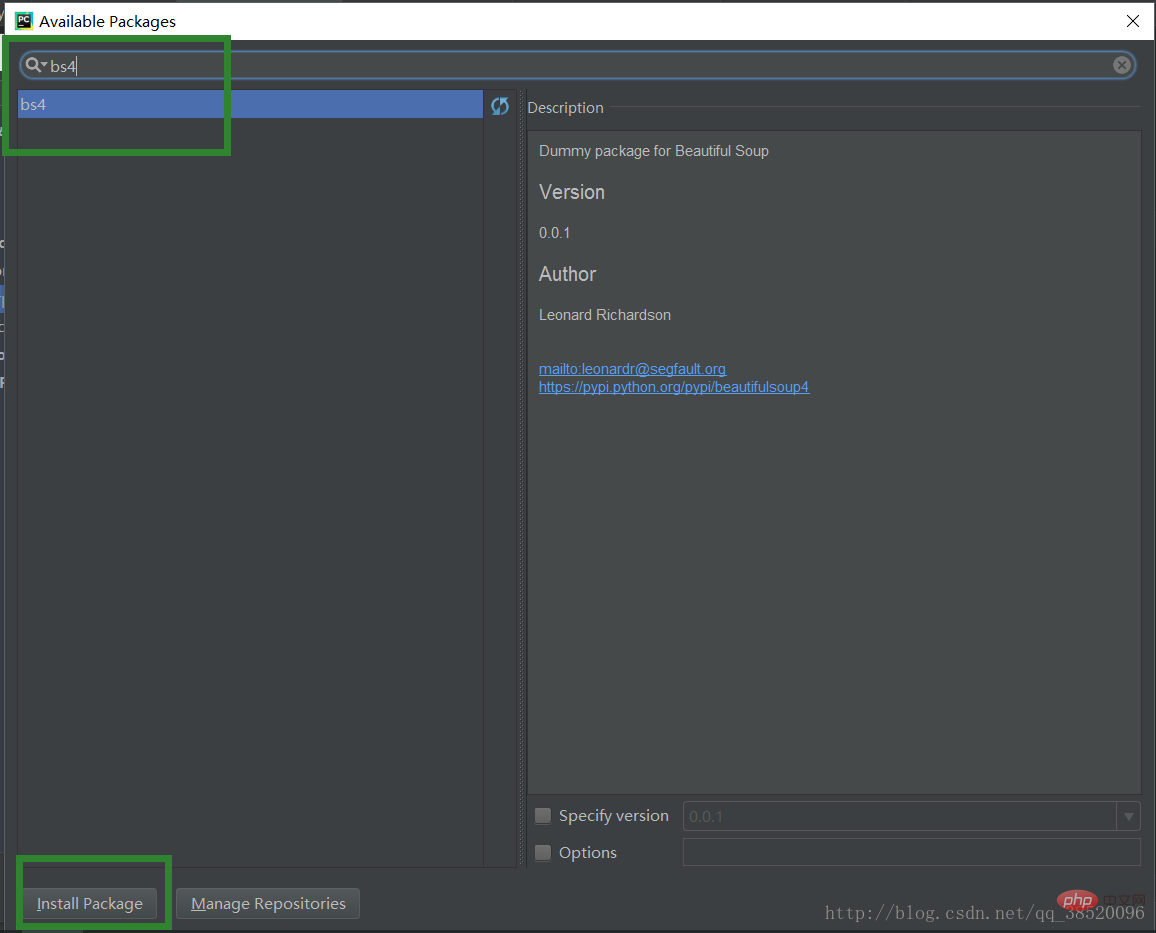Focus the package search field

[577, 66]
